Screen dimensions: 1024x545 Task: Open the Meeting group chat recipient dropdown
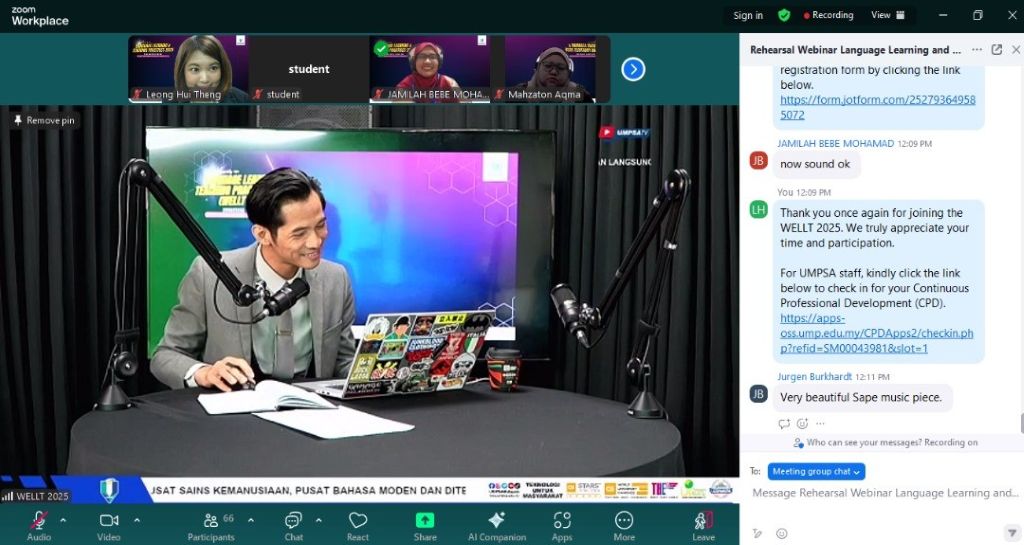click(816, 471)
